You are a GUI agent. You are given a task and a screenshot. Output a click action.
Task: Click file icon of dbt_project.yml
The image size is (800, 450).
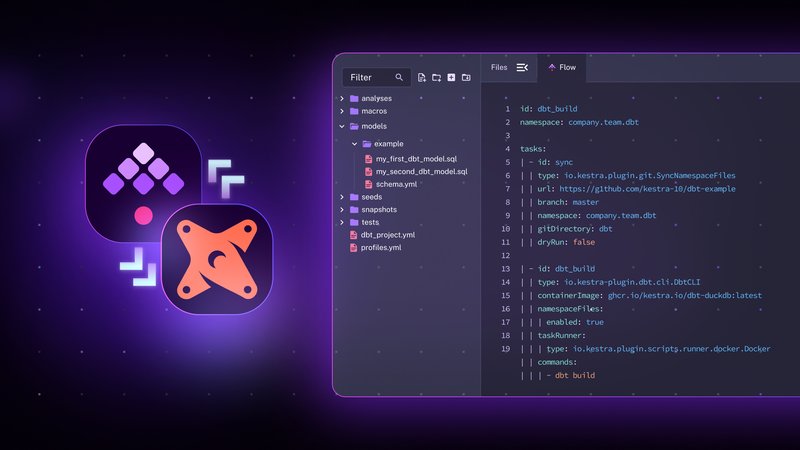tap(353, 235)
